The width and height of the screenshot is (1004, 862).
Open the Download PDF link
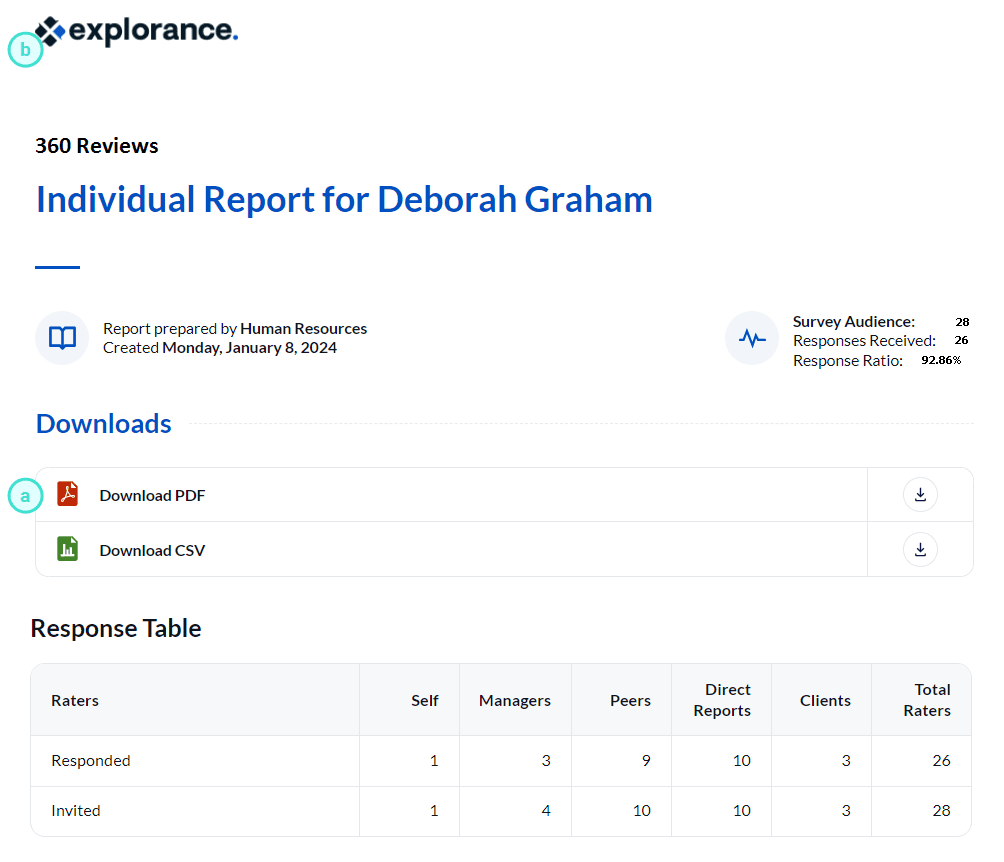click(x=151, y=494)
